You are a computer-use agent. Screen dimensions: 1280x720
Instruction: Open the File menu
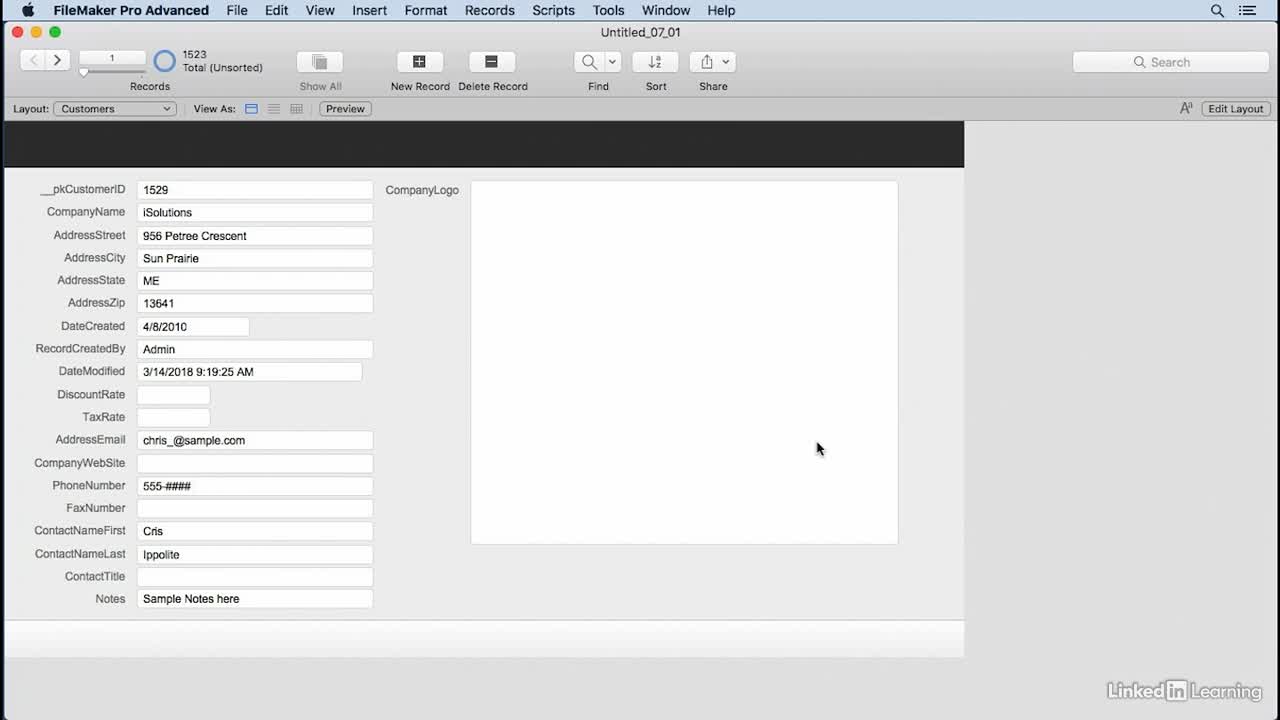pyautogui.click(x=237, y=10)
